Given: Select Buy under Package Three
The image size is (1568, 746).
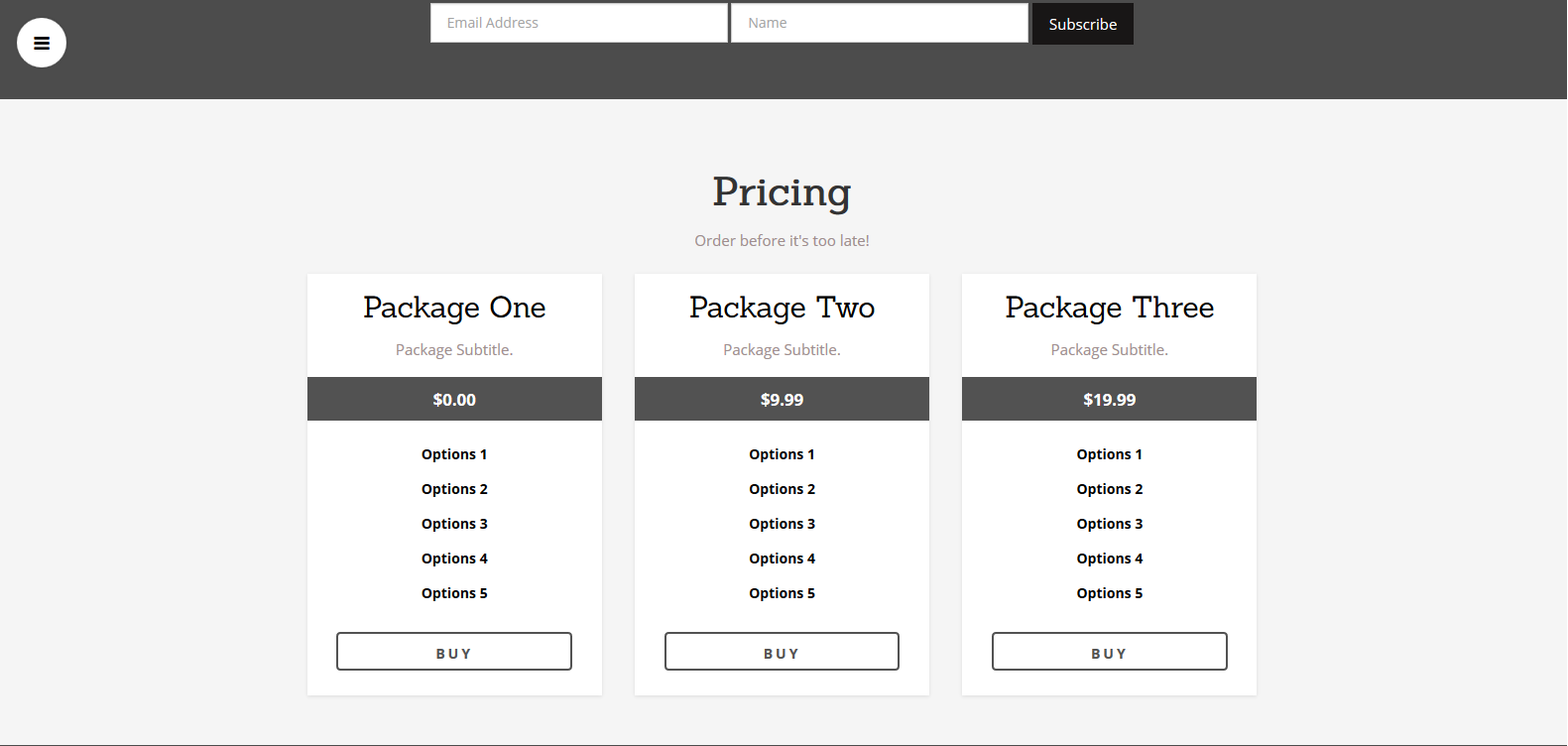Looking at the screenshot, I should (1109, 652).
